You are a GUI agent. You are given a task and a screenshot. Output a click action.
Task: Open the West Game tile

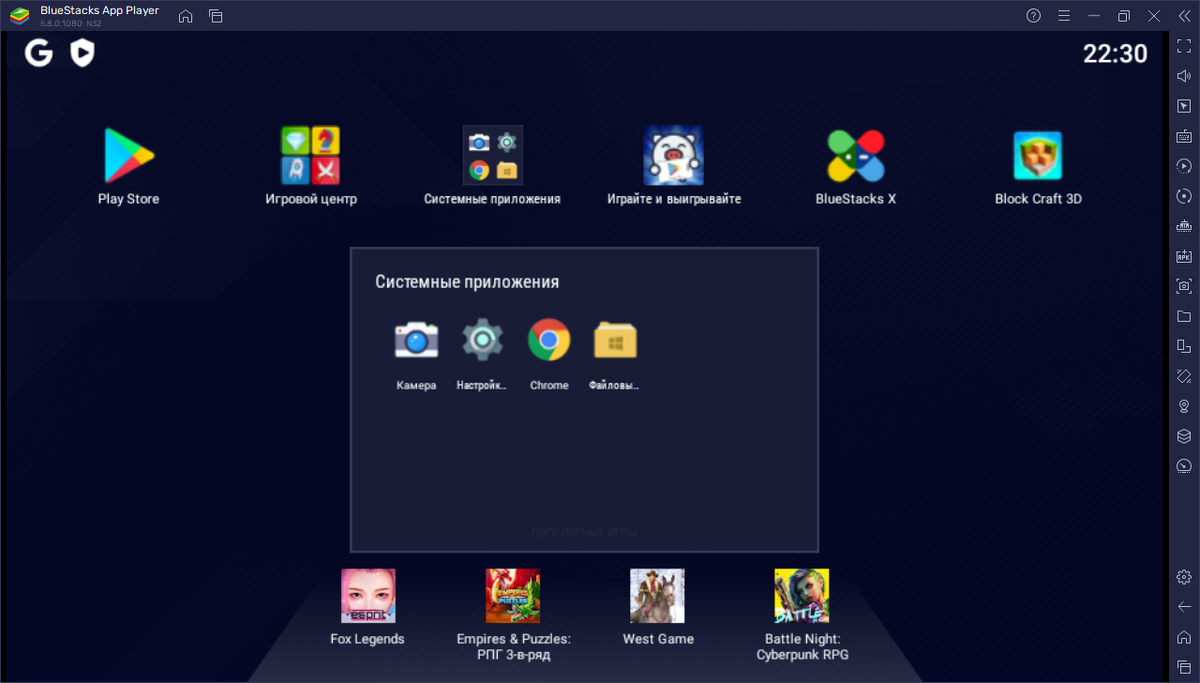[657, 596]
